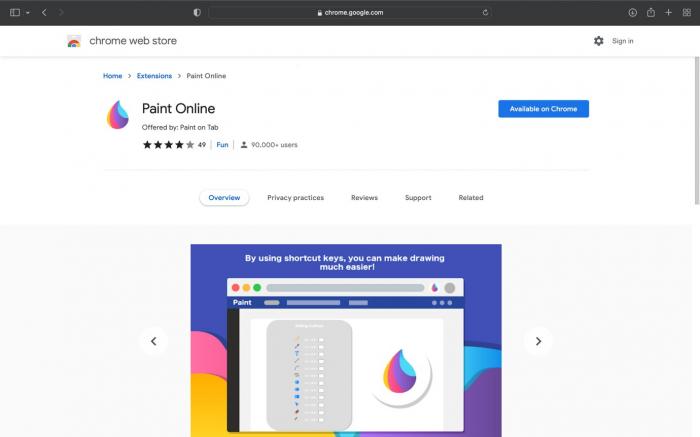
Task: Click the Chrome Web Store rainbow logo
Action: (x=74, y=41)
